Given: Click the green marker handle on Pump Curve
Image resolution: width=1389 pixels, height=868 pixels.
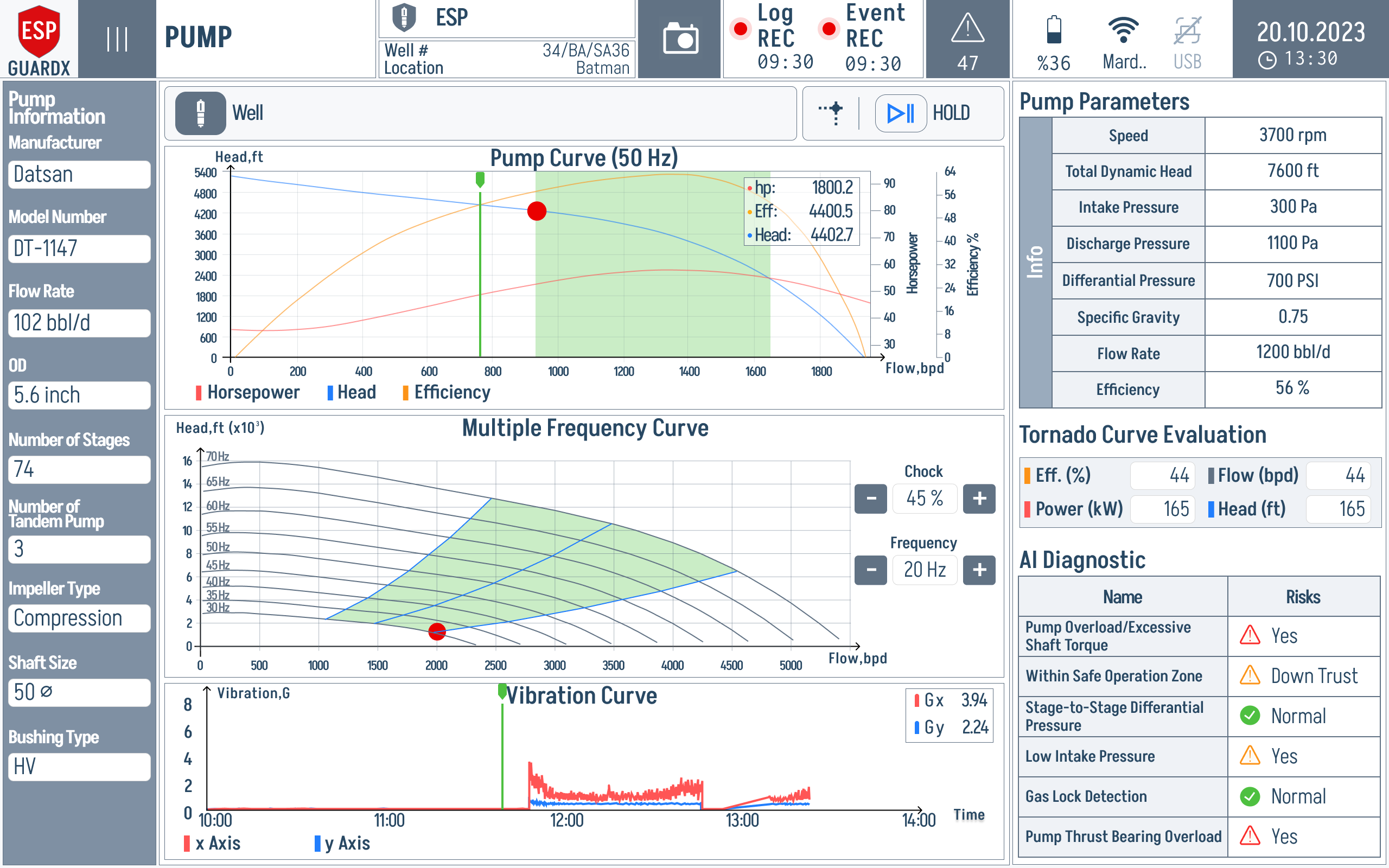Looking at the screenshot, I should point(480,180).
